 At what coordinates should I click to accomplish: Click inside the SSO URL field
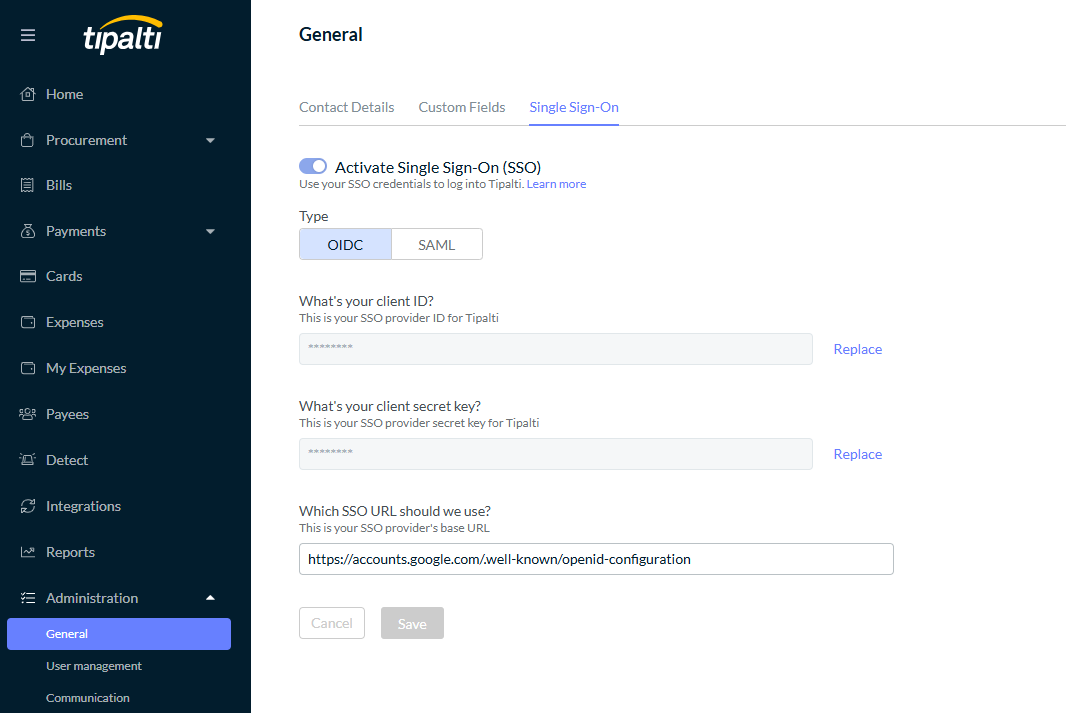click(x=595, y=559)
